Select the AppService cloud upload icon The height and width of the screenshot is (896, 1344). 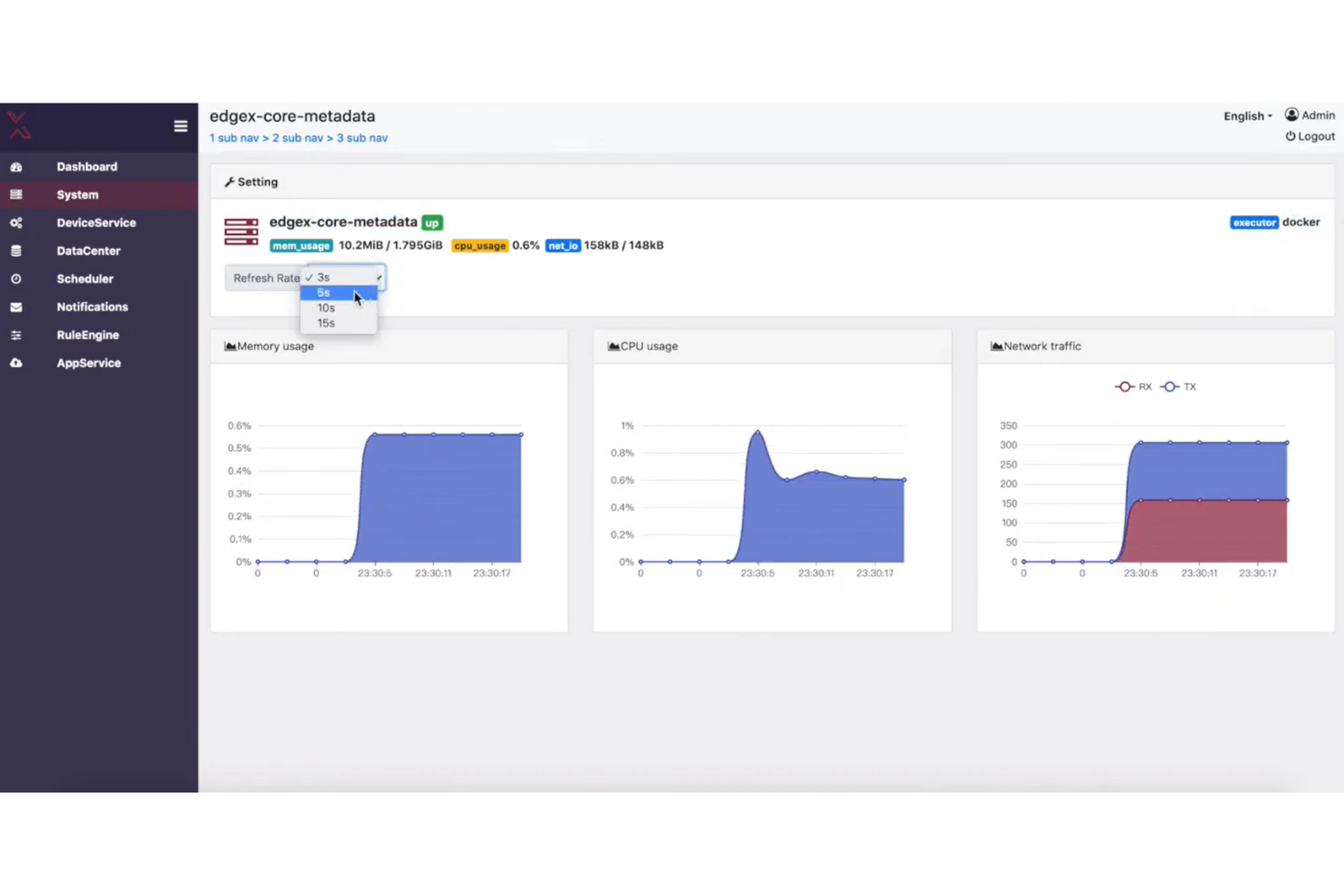[16, 363]
